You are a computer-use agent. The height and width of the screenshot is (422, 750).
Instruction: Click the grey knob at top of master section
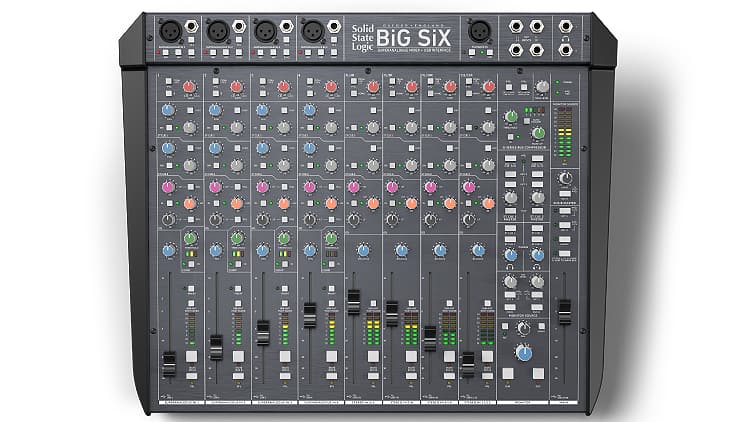click(x=542, y=87)
